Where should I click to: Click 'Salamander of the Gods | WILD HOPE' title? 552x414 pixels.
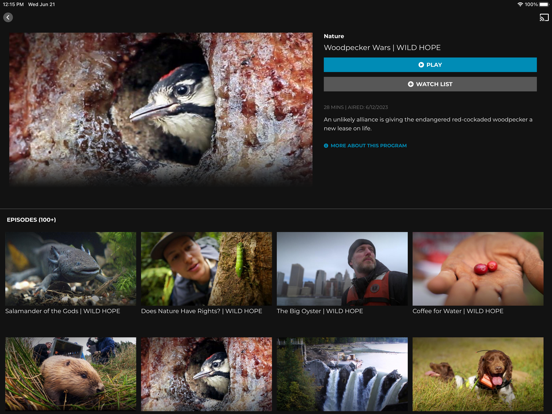pyautogui.click(x=63, y=311)
